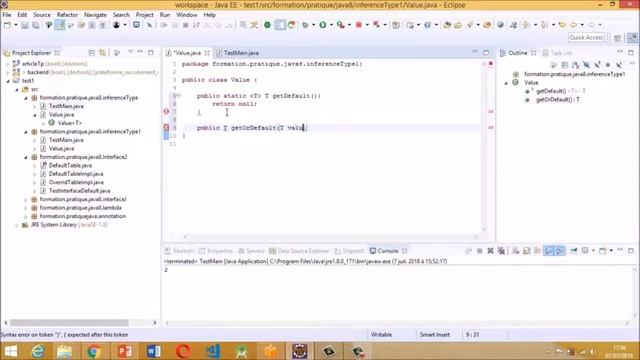Switch to the Markers tab
The width and height of the screenshot is (640, 360).
179,251
